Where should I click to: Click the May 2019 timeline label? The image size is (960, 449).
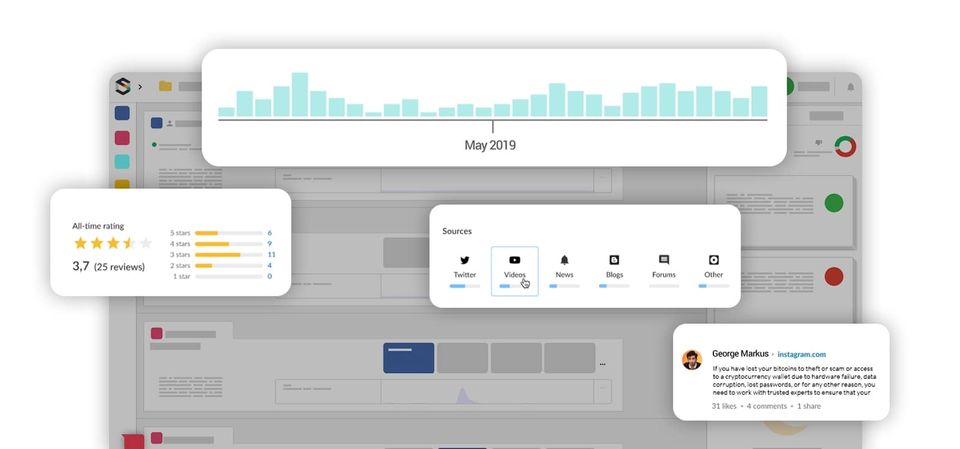[x=490, y=145]
